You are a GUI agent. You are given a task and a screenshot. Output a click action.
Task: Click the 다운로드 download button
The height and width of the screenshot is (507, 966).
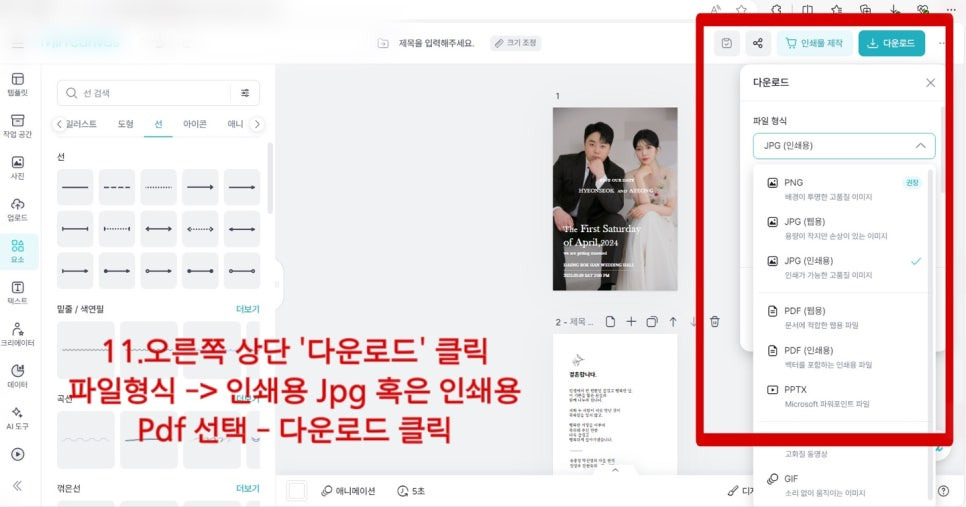coord(891,43)
